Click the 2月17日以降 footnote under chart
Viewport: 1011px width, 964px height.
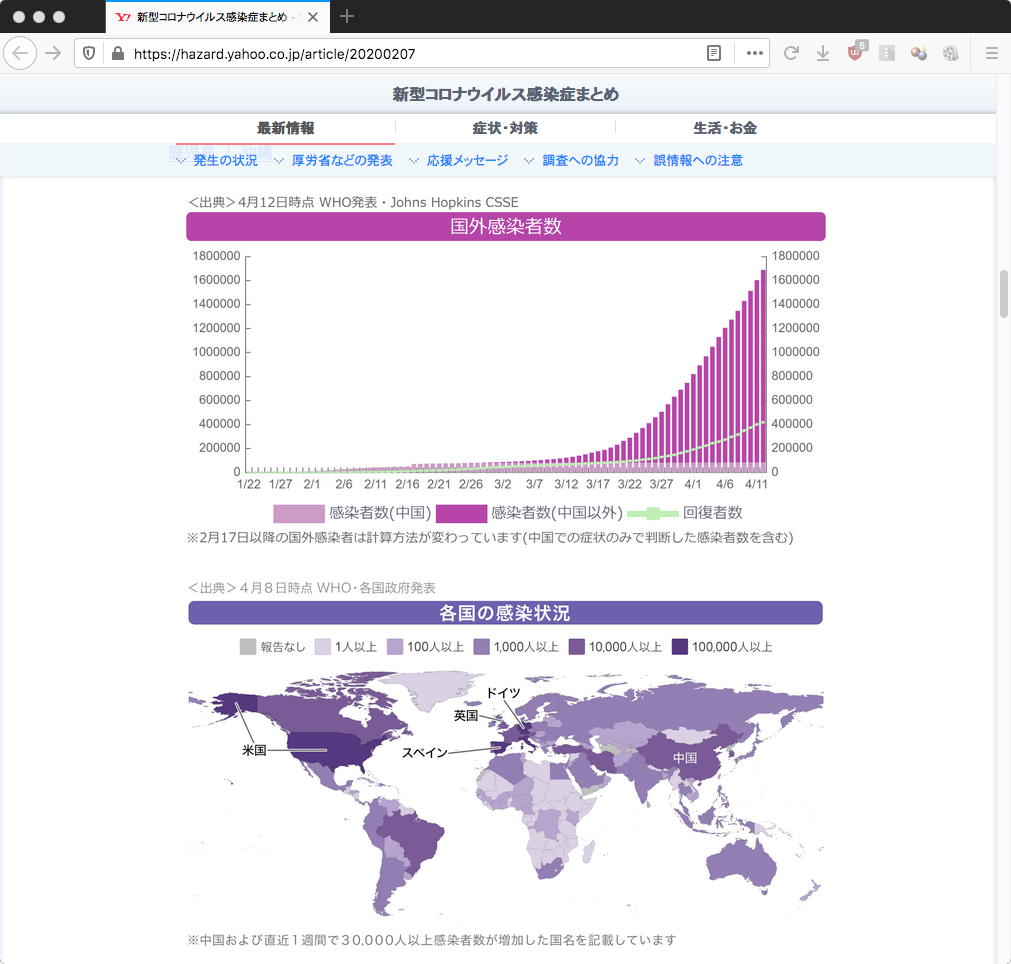(x=490, y=537)
